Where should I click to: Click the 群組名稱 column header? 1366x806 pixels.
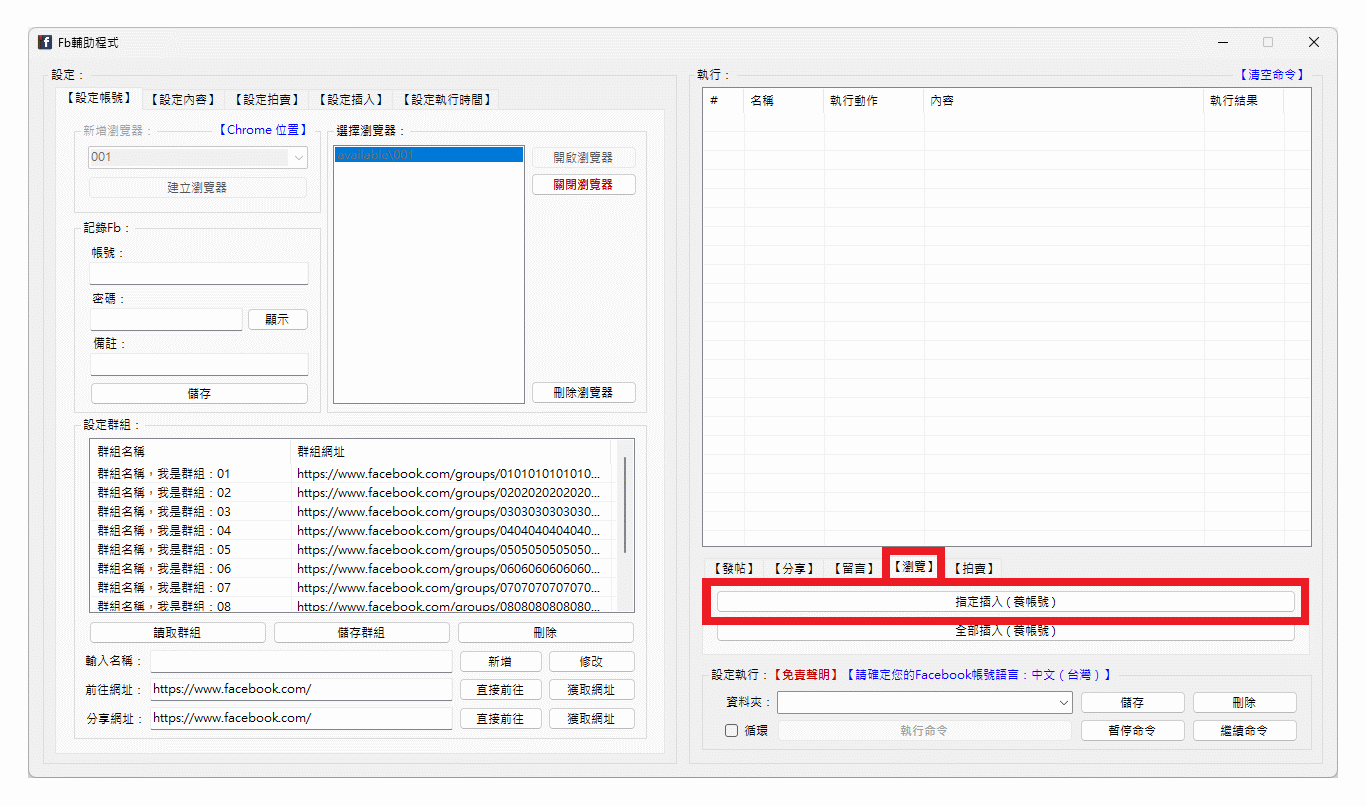pos(190,452)
